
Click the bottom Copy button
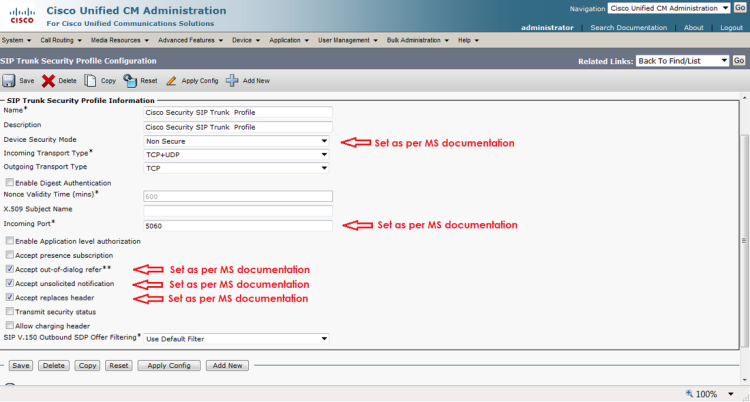[88, 365]
